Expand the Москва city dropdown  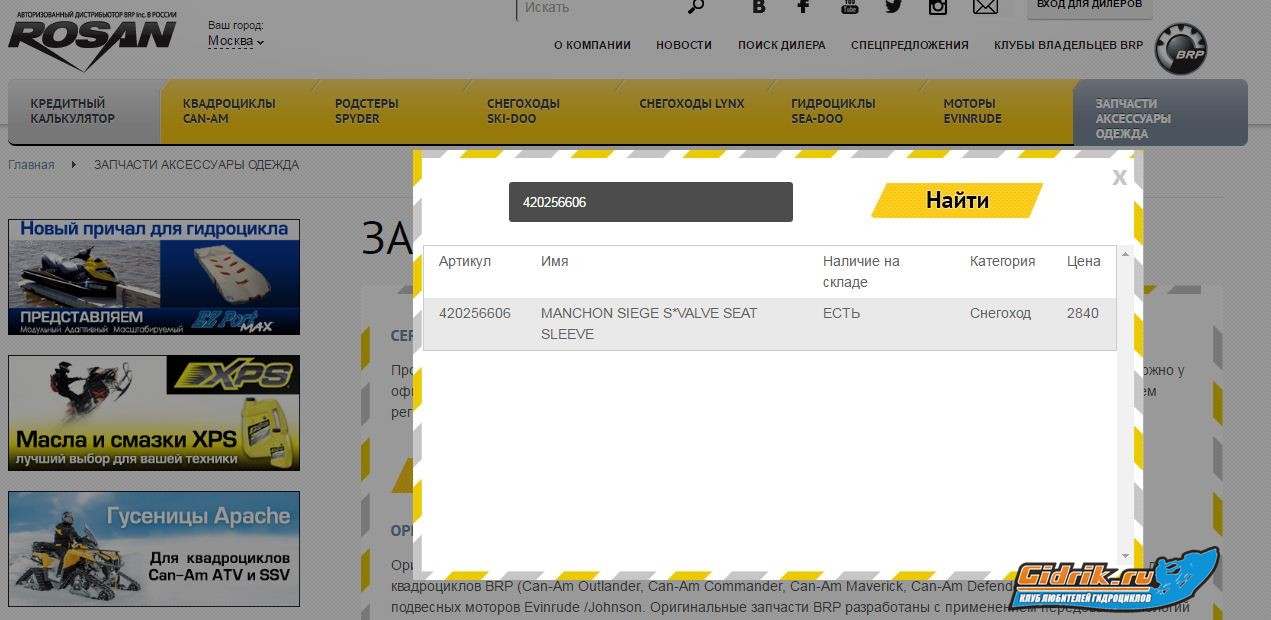(236, 41)
